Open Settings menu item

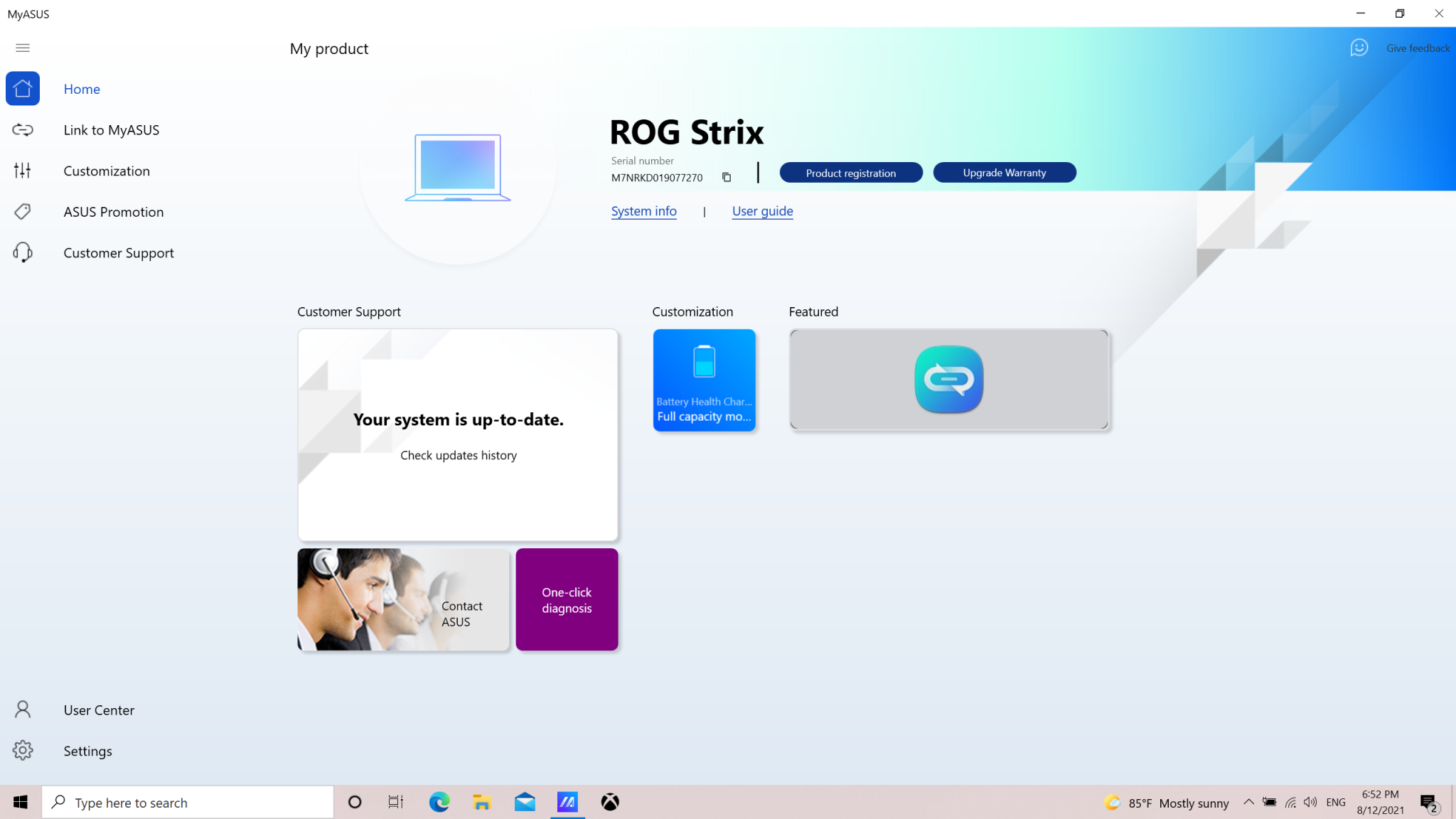87,751
